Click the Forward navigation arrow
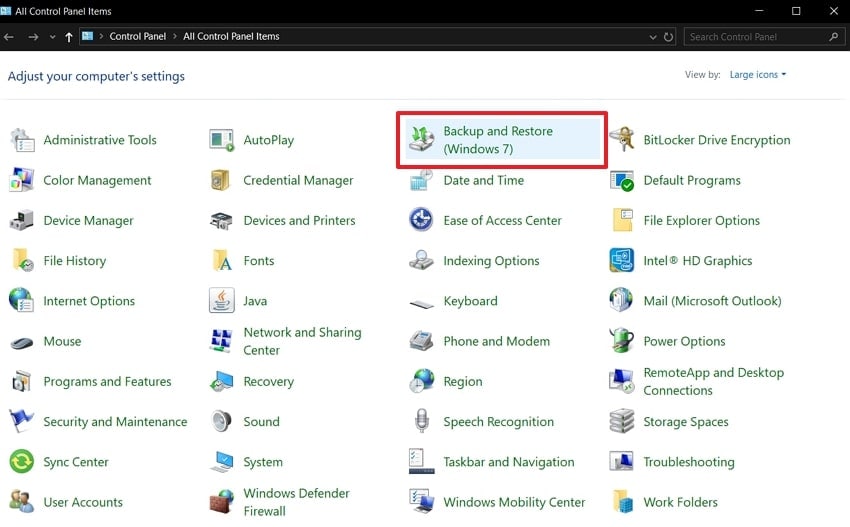850x527 pixels. 33,37
